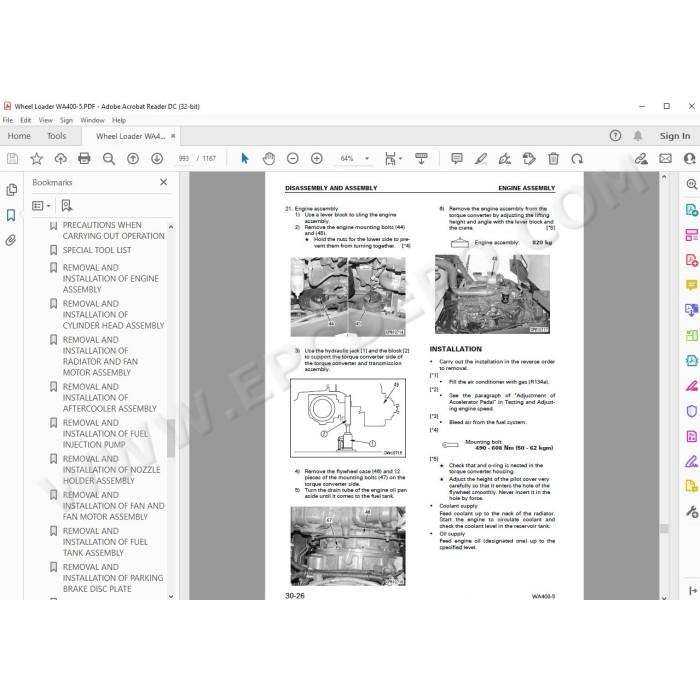Click bookmarks panel scroll down arrow
Viewport: 700px width, 700px height.
pos(171,596)
